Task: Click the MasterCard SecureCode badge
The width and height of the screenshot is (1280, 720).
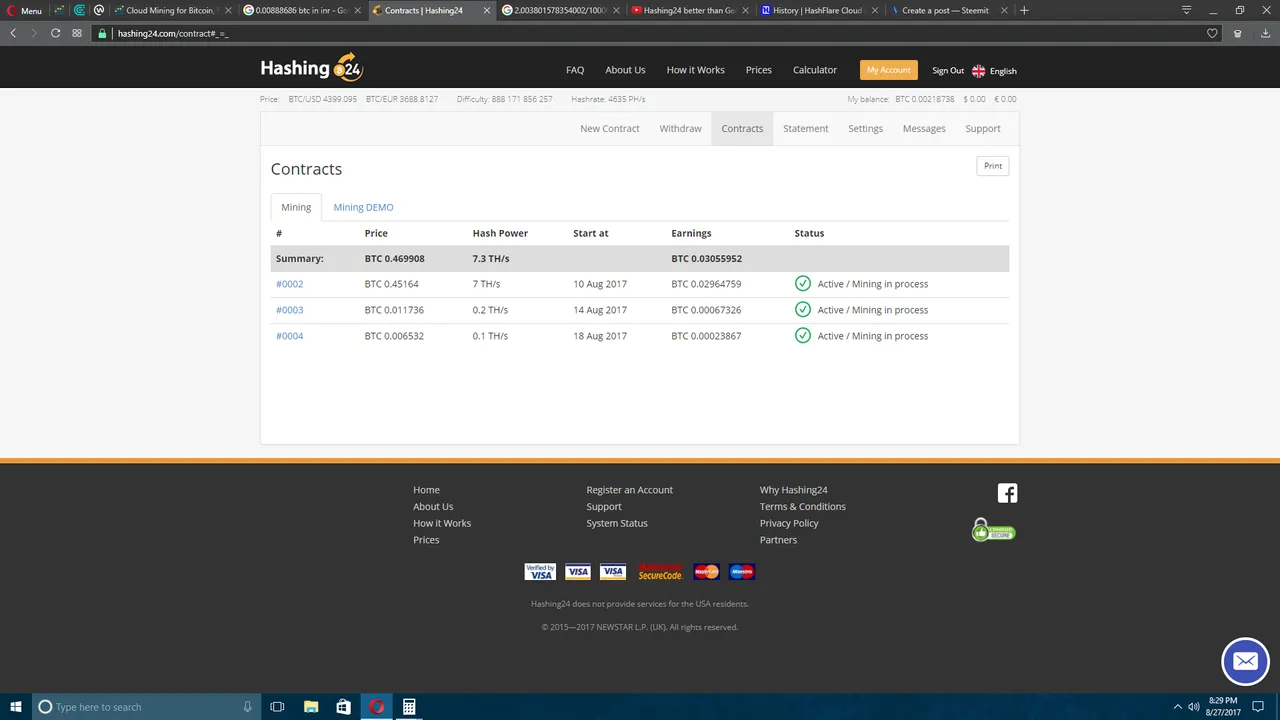Action: point(660,572)
